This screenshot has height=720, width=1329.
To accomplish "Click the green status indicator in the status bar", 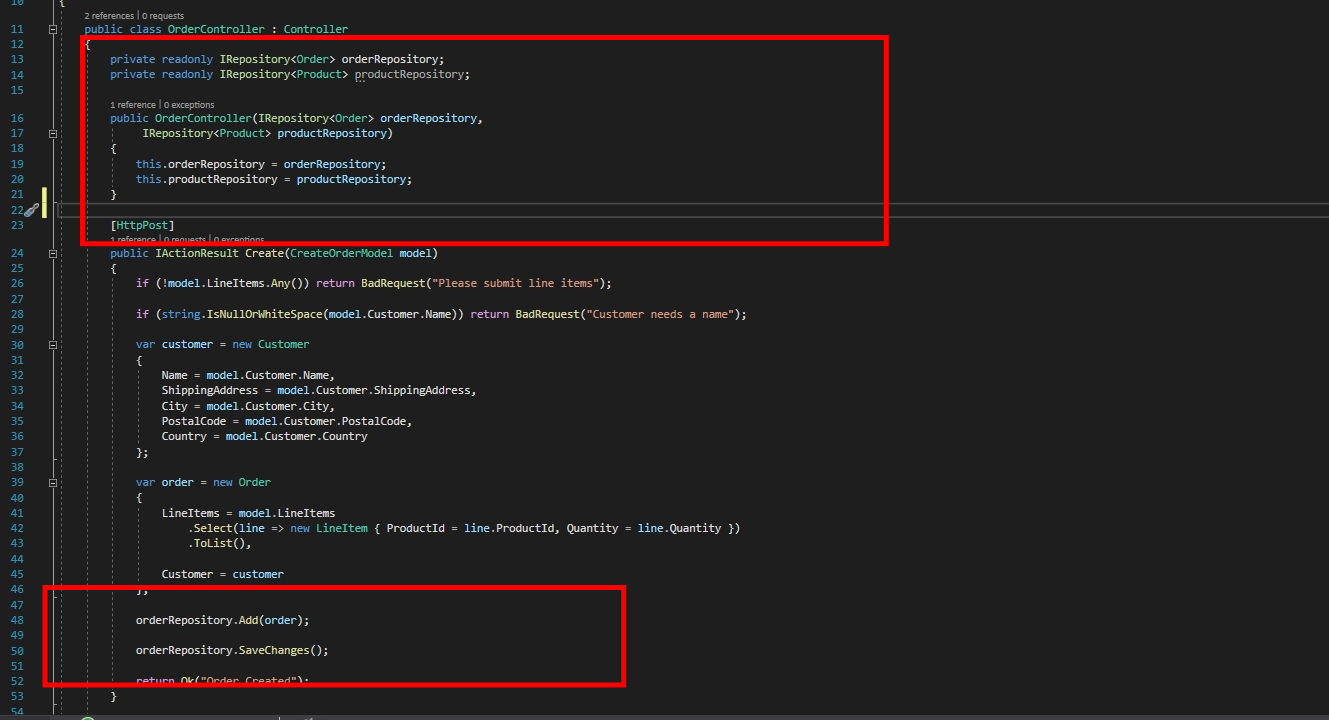I will point(88,717).
